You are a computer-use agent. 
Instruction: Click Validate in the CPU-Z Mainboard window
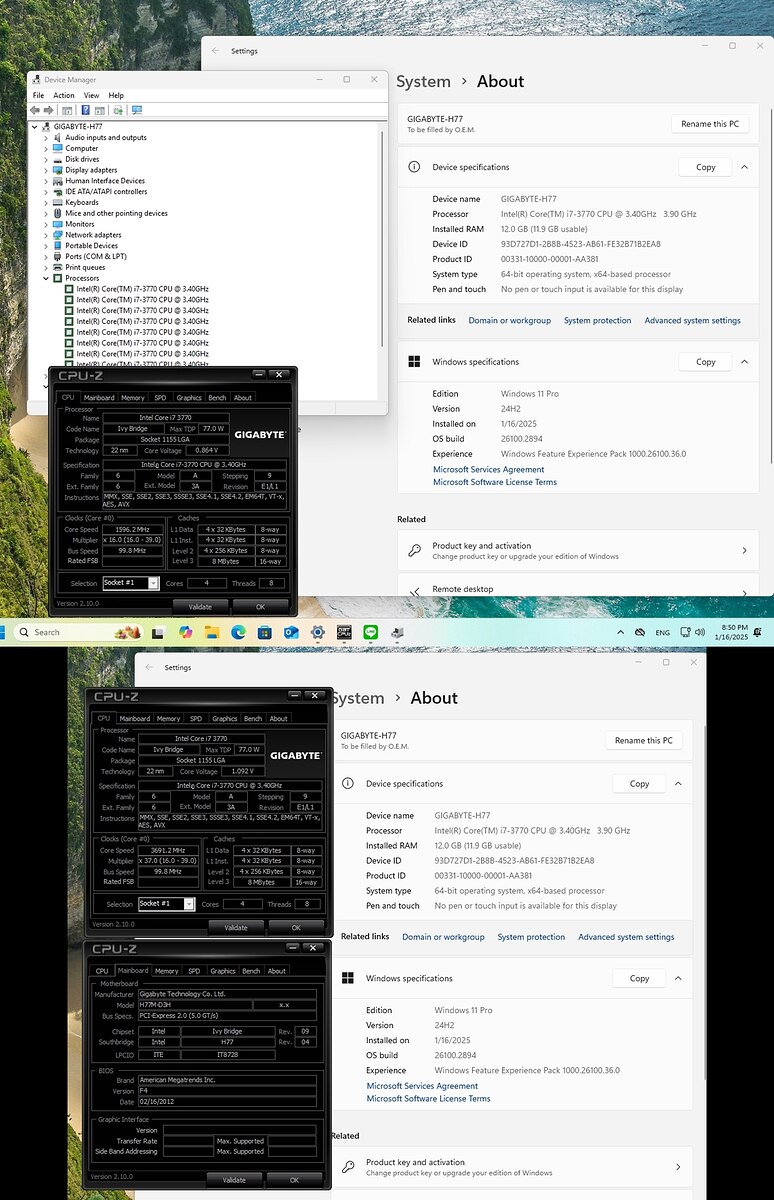234,1180
